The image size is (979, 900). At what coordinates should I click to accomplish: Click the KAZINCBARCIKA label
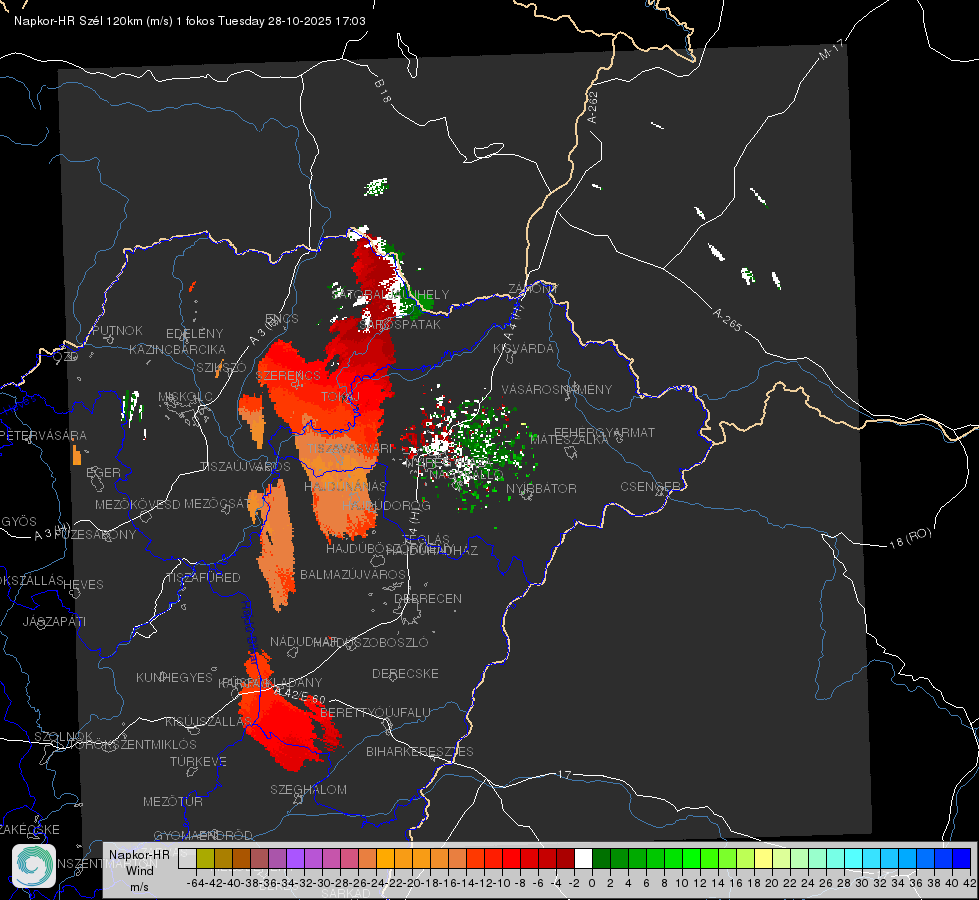(177, 349)
